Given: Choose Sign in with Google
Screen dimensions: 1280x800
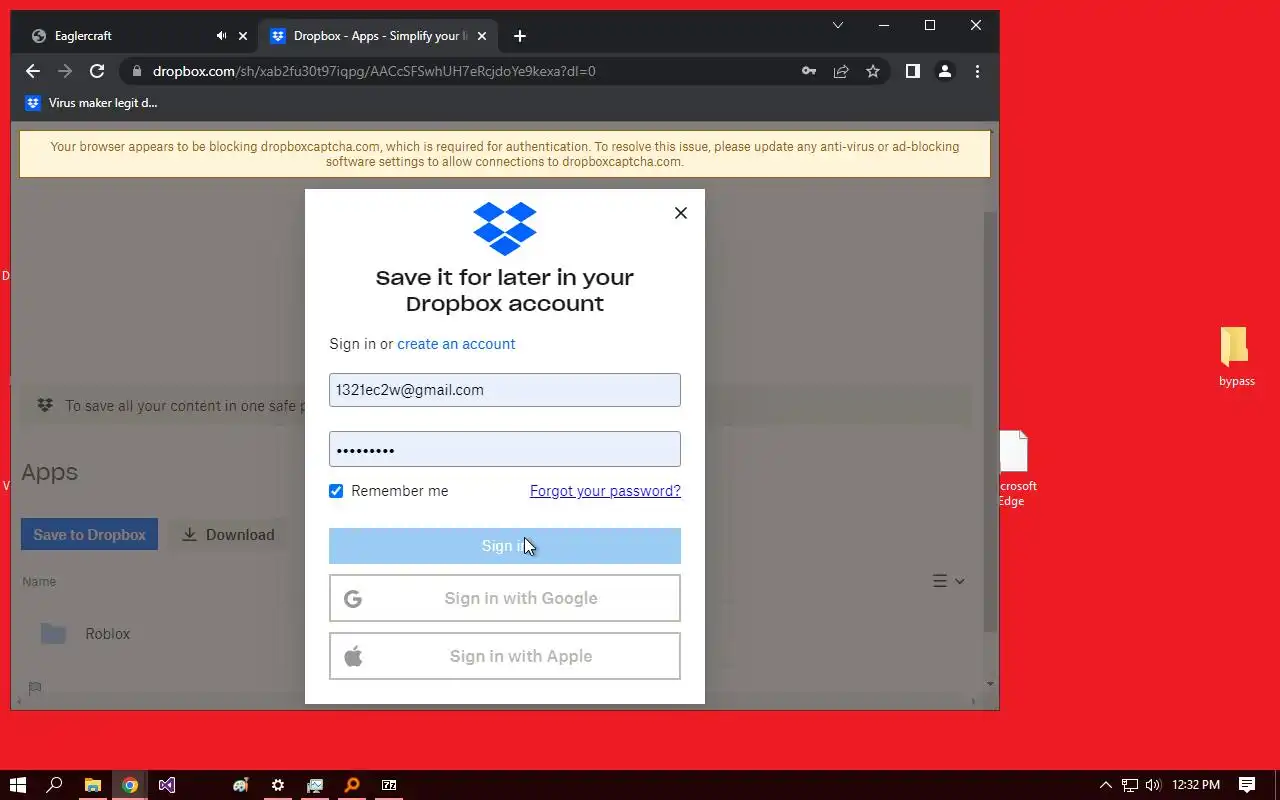Looking at the screenshot, I should coord(505,598).
